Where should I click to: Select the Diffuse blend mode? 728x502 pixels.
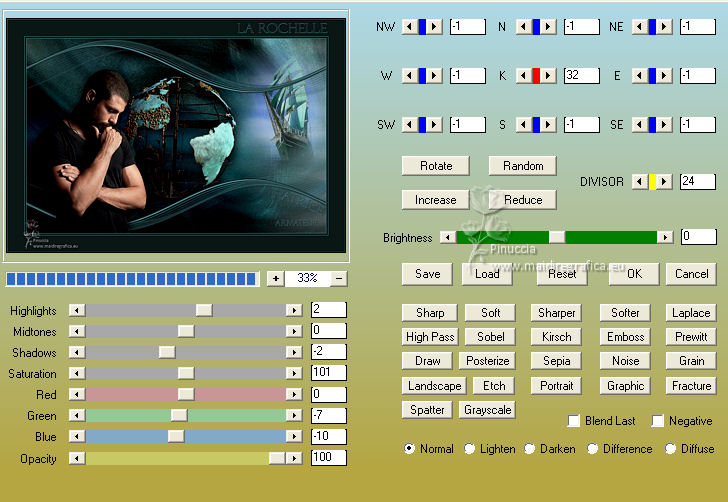point(670,449)
